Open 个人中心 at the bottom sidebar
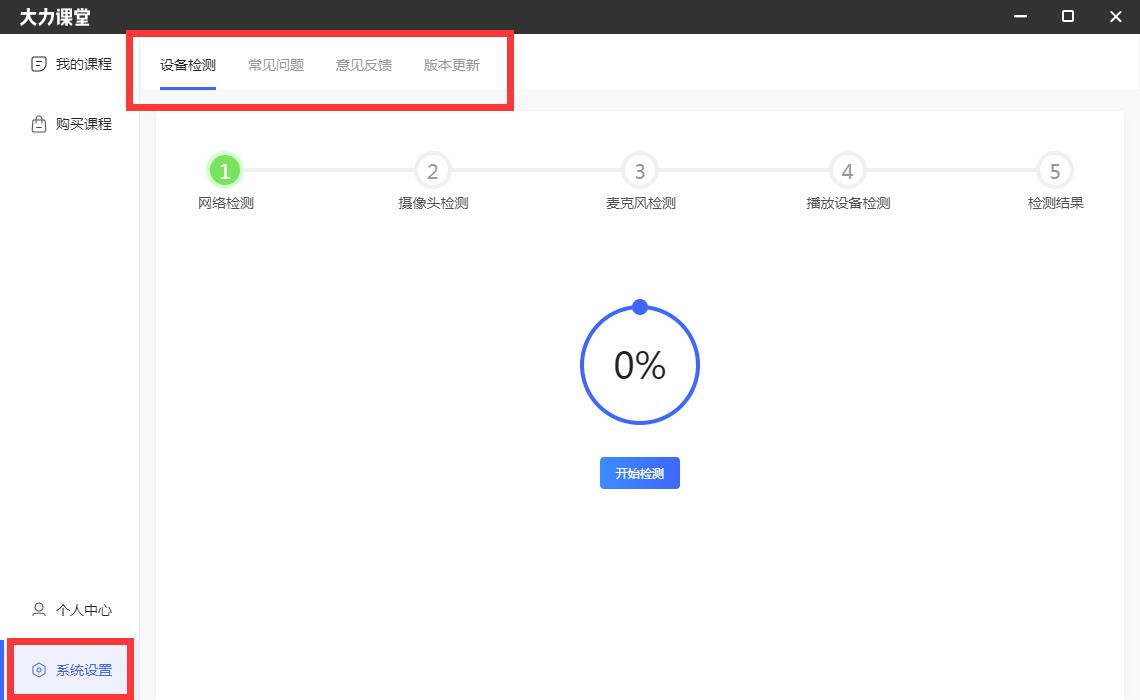 [x=73, y=610]
